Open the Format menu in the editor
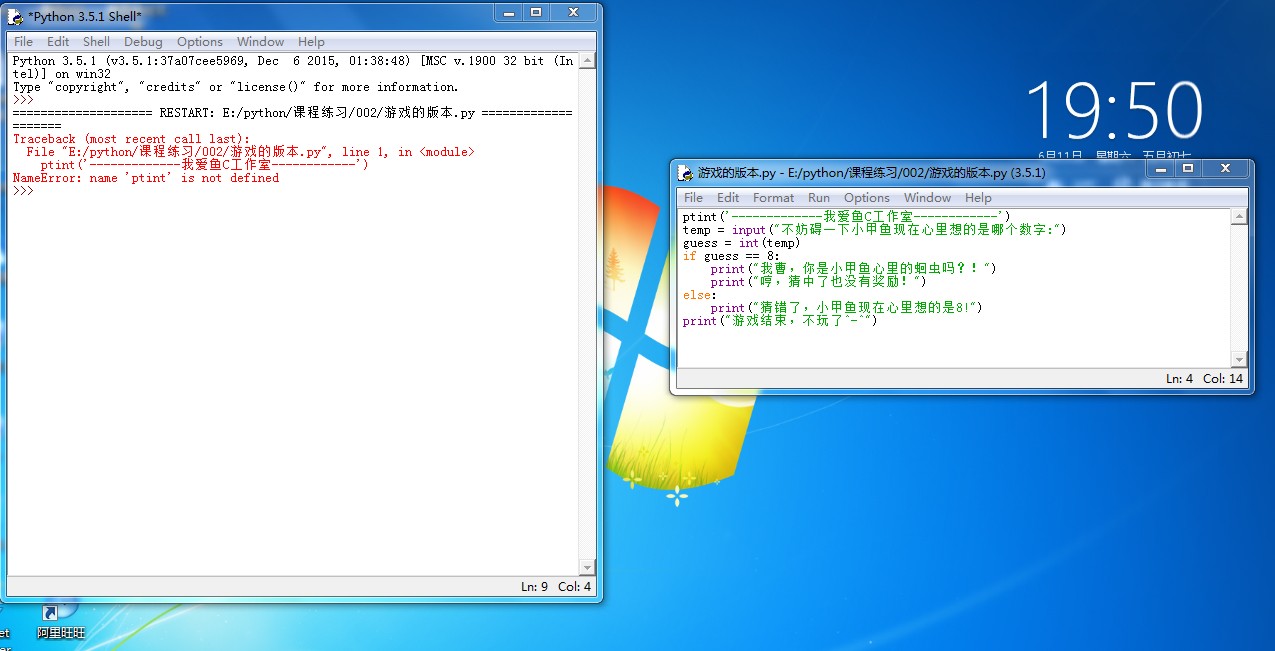The width and height of the screenshot is (1275, 651). click(x=773, y=198)
